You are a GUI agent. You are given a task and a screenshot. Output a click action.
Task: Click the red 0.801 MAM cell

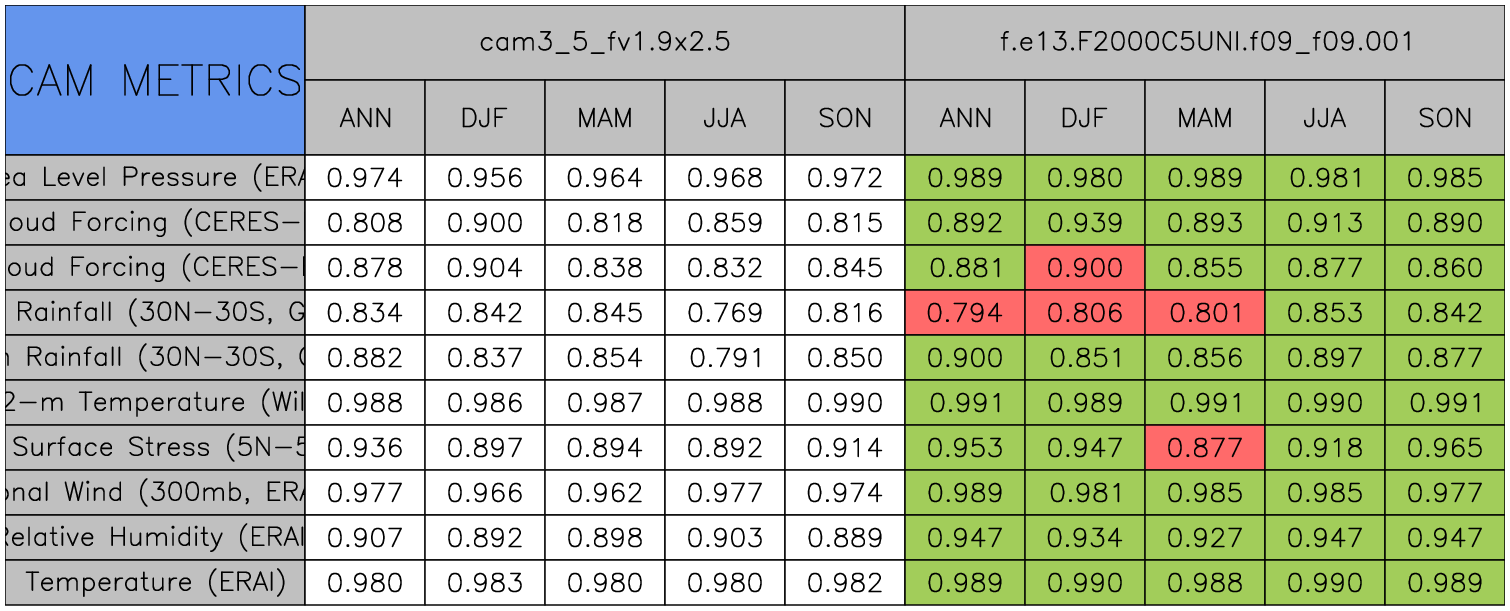(x=1205, y=313)
